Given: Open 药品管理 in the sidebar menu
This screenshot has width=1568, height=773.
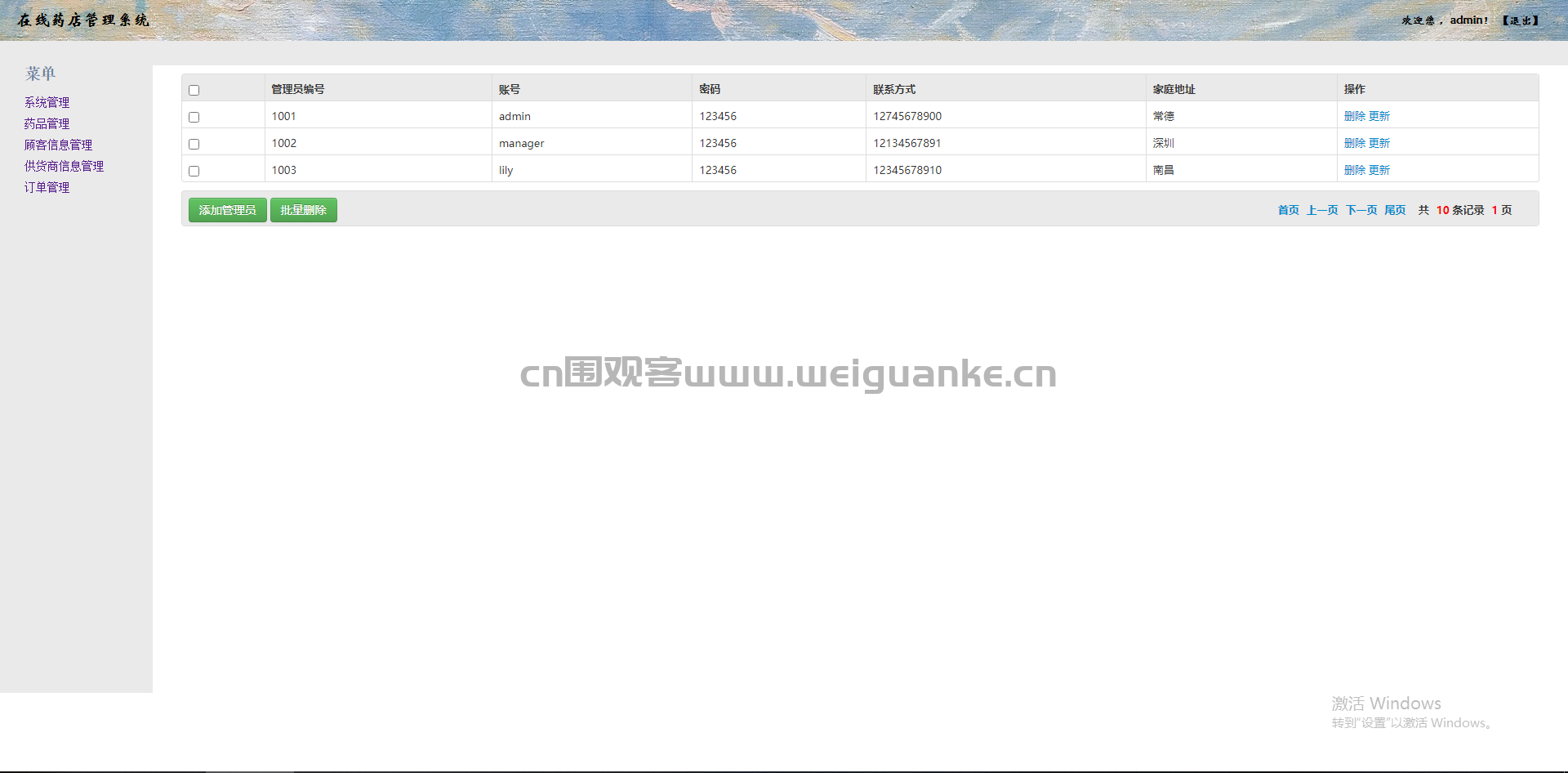Looking at the screenshot, I should point(47,123).
